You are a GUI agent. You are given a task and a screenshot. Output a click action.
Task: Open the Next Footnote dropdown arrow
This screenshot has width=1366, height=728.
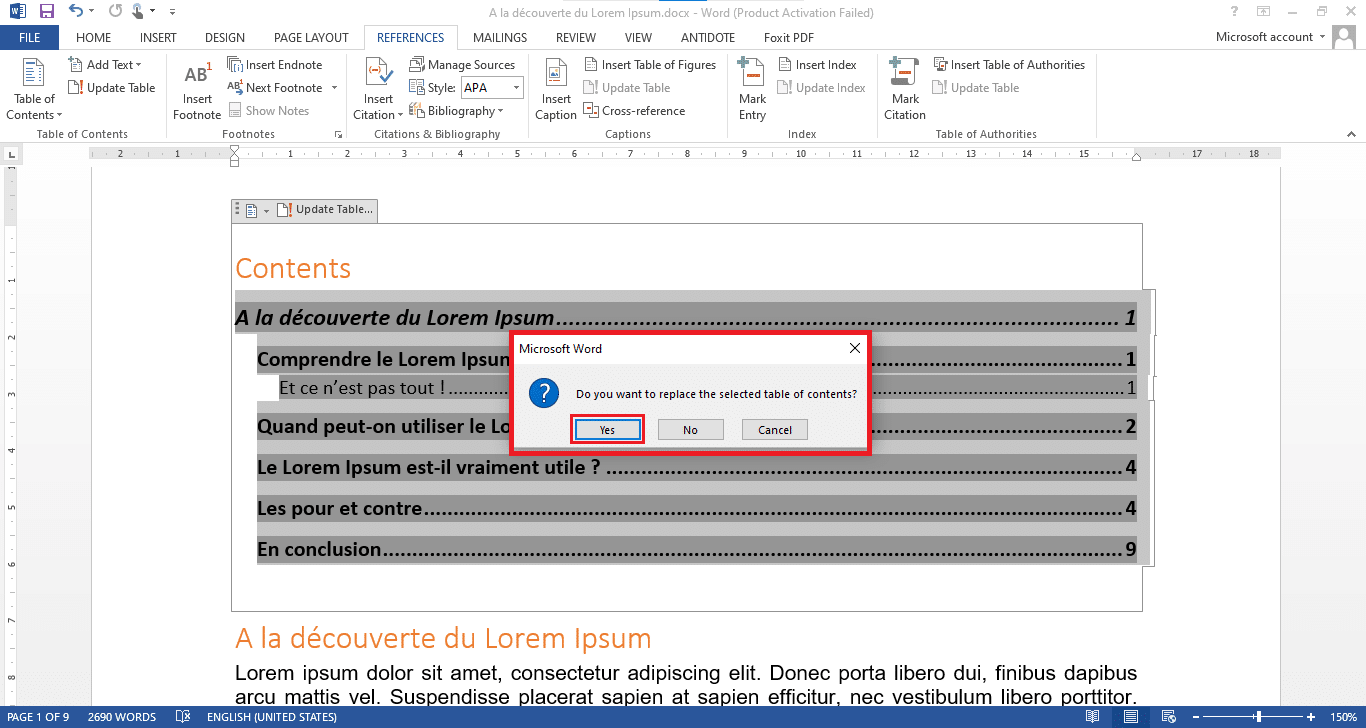click(334, 88)
